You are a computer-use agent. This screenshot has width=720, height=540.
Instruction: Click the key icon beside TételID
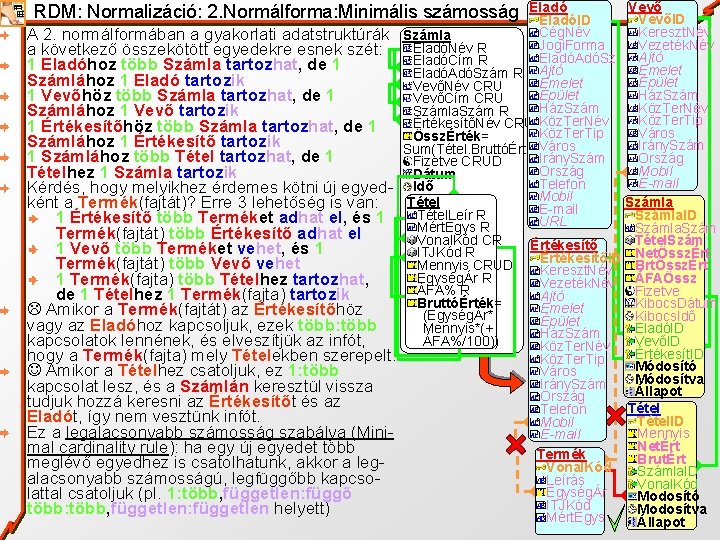point(632,421)
